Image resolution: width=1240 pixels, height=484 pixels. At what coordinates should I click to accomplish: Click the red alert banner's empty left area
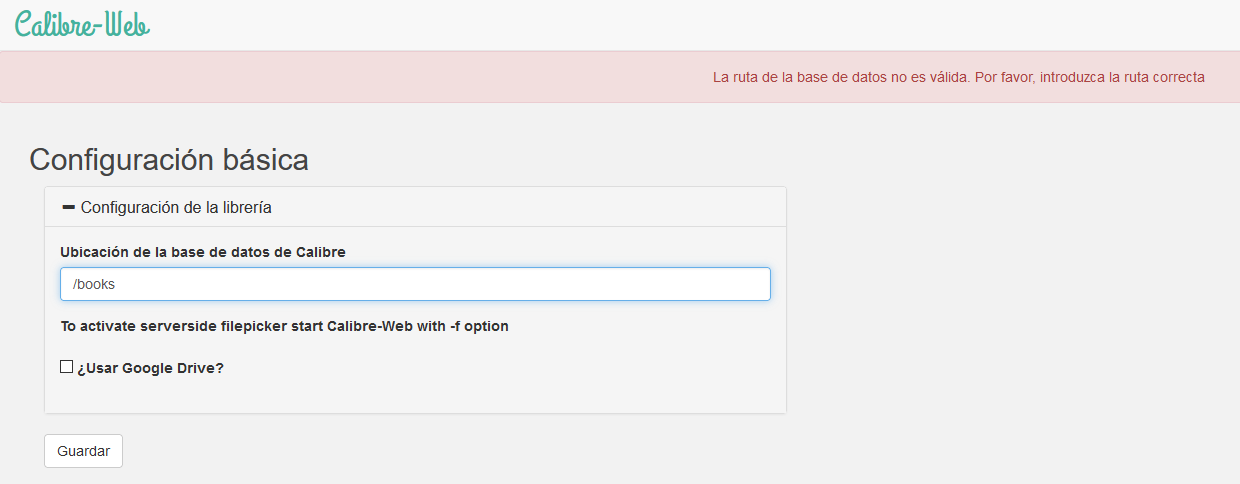click(x=300, y=77)
